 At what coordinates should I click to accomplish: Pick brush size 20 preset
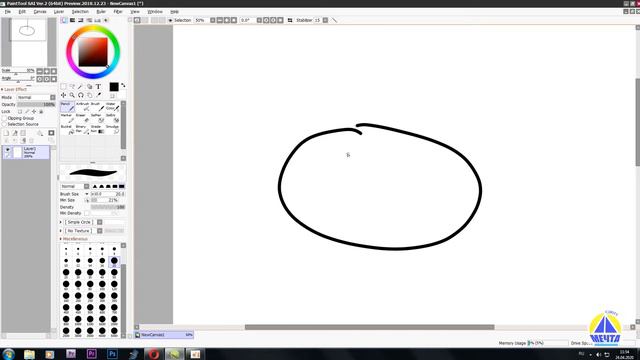pyautogui.click(x=114, y=261)
